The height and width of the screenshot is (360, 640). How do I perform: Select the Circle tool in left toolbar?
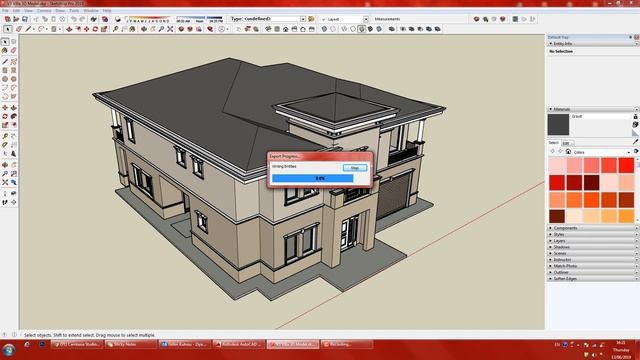coord(5,78)
